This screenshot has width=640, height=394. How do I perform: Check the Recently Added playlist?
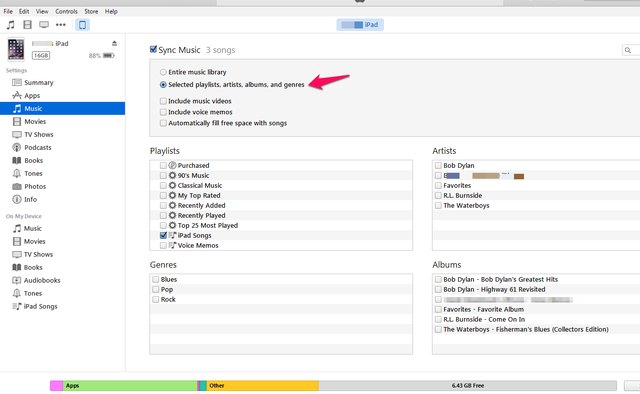163,205
